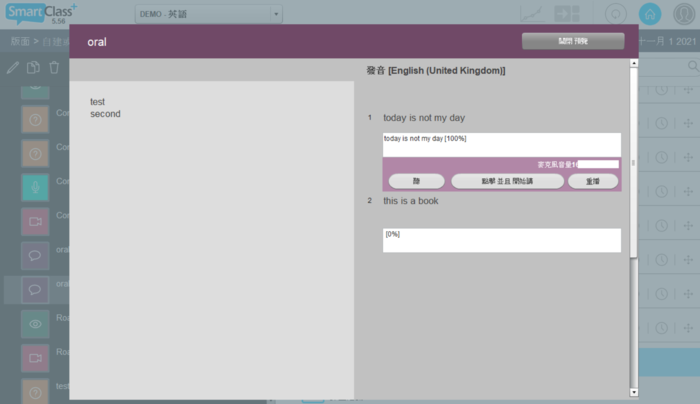Image resolution: width=700 pixels, height=404 pixels.
Task: Open the settings gear icon in header
Action: [617, 14]
